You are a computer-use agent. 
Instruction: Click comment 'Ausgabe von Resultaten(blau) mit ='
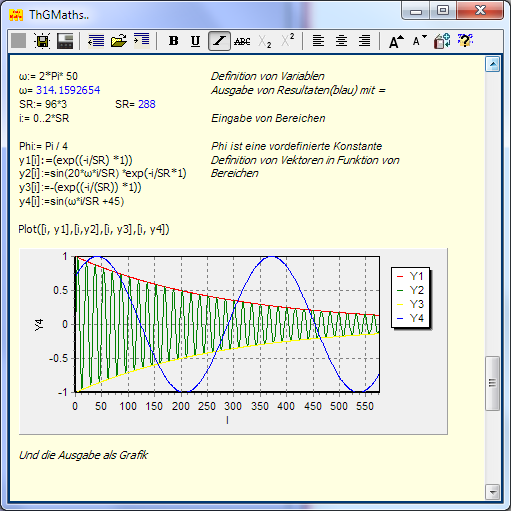tap(298, 90)
